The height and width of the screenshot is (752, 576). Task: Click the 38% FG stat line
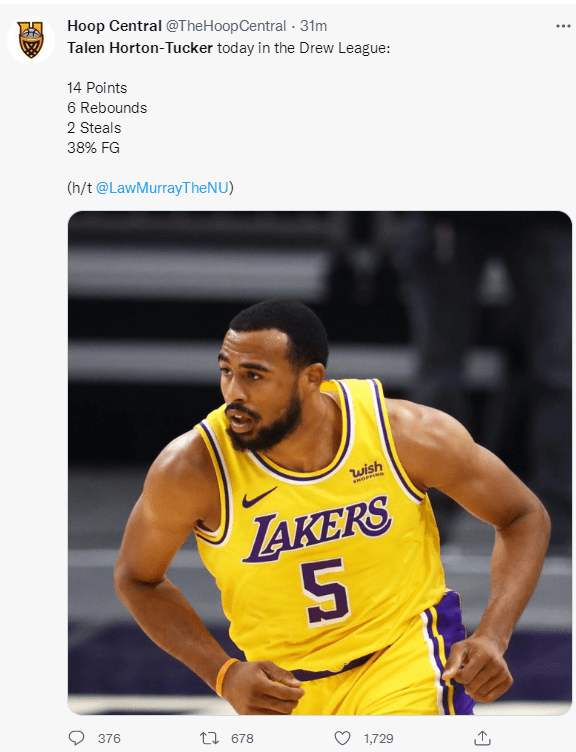point(94,148)
